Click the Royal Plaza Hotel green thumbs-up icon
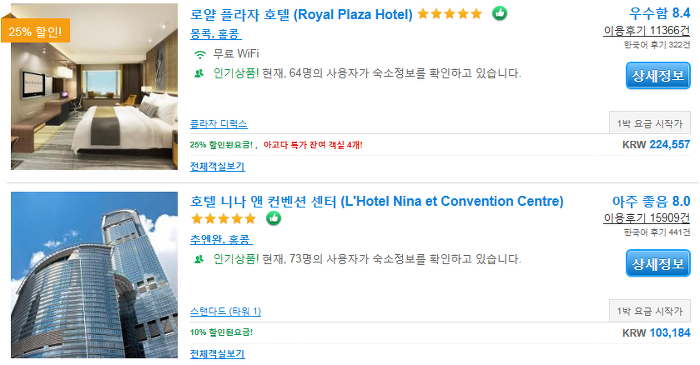Screen dimensions: 700x365 tap(500, 14)
